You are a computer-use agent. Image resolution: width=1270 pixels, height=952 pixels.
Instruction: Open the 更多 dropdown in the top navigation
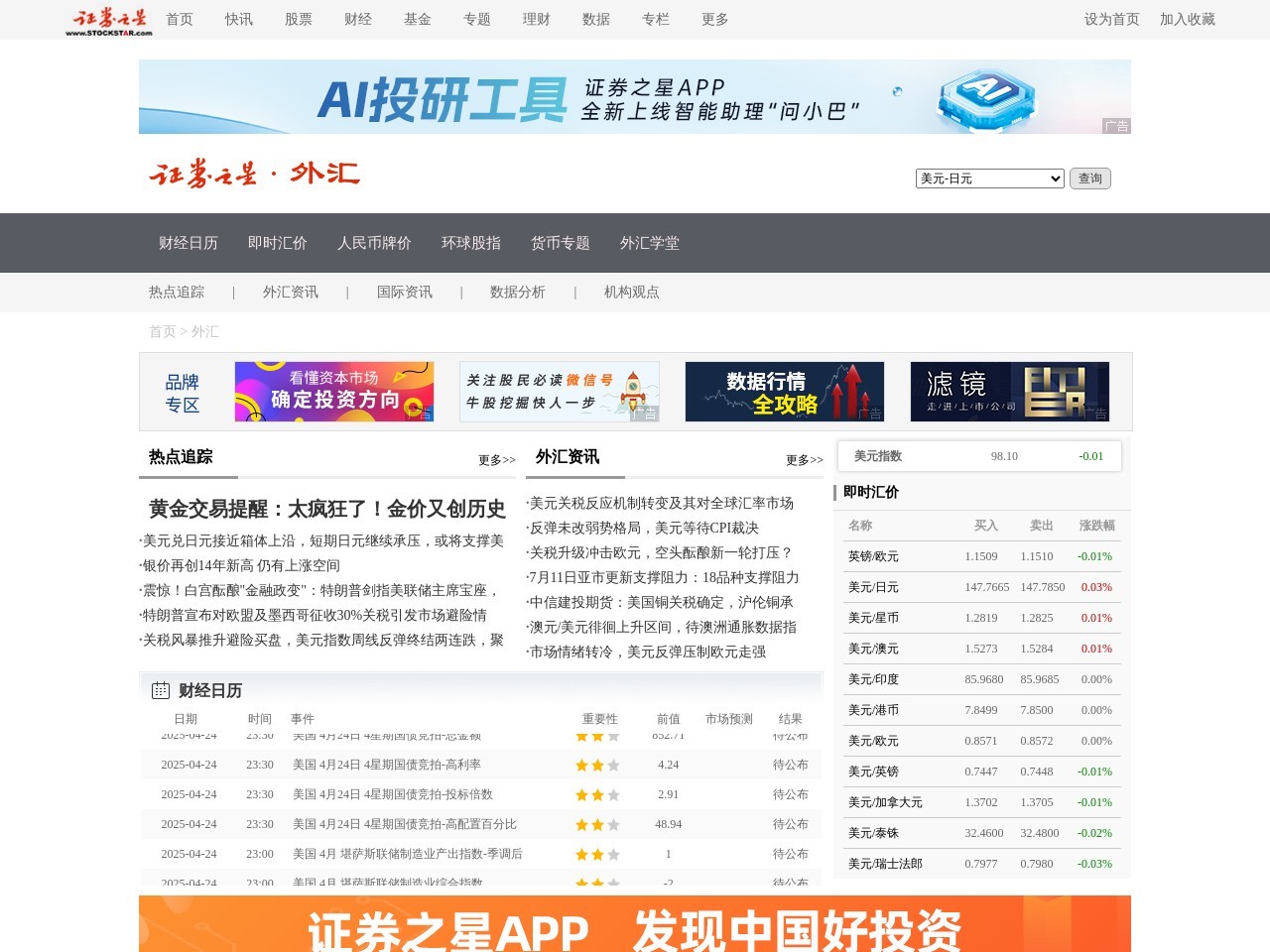coord(714,19)
